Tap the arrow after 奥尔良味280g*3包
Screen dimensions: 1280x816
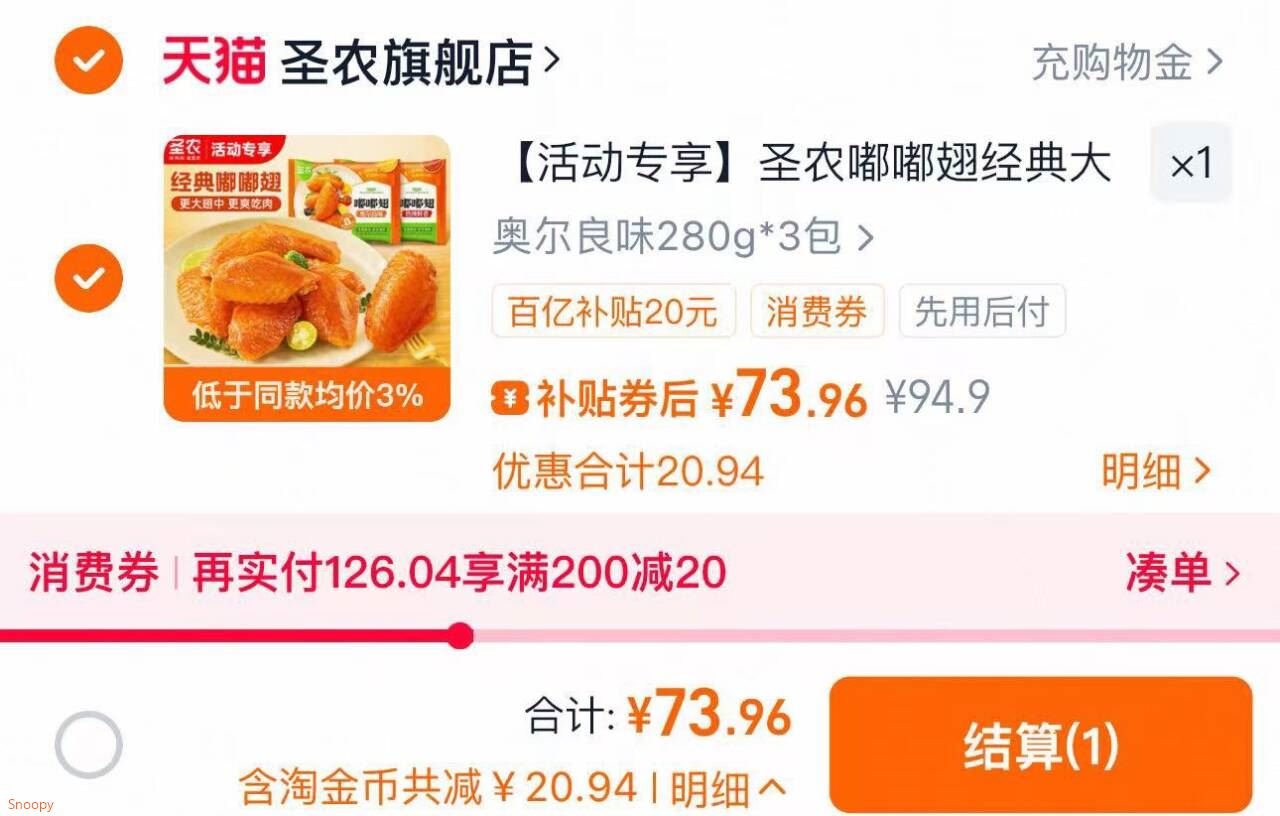[x=865, y=239]
